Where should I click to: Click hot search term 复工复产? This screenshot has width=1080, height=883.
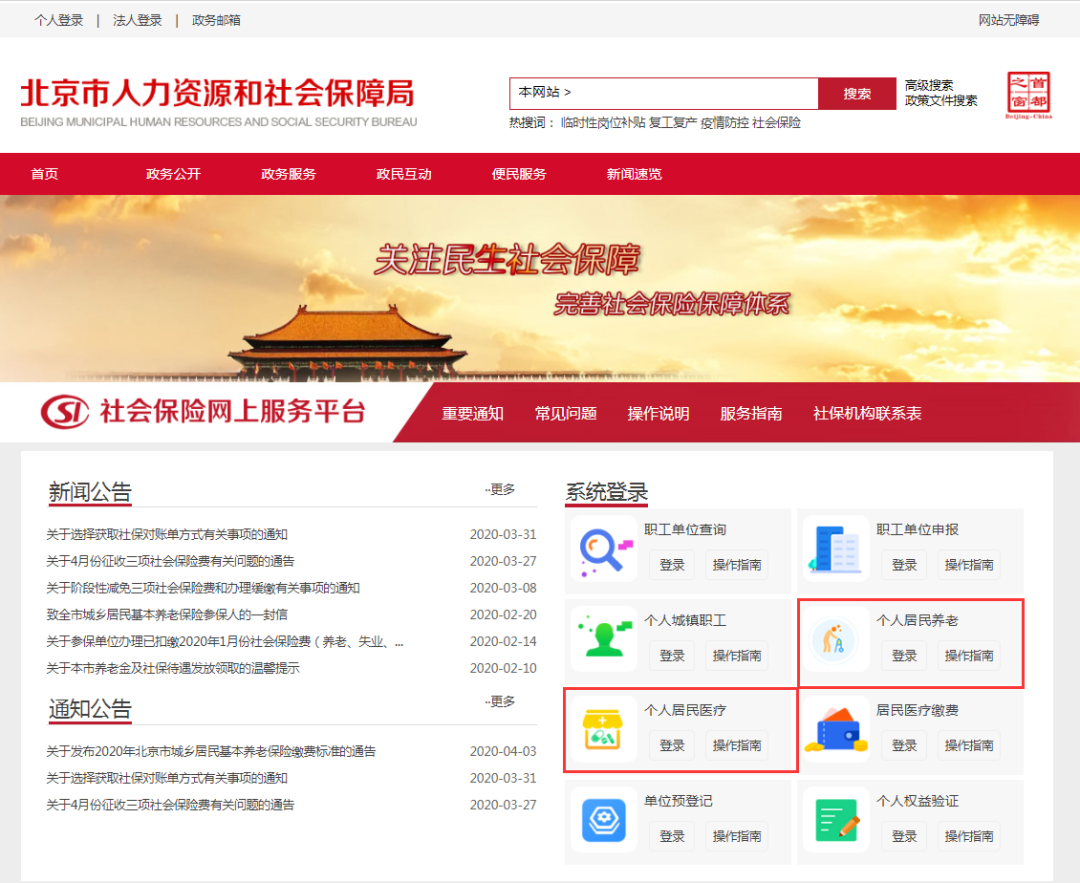[672, 123]
